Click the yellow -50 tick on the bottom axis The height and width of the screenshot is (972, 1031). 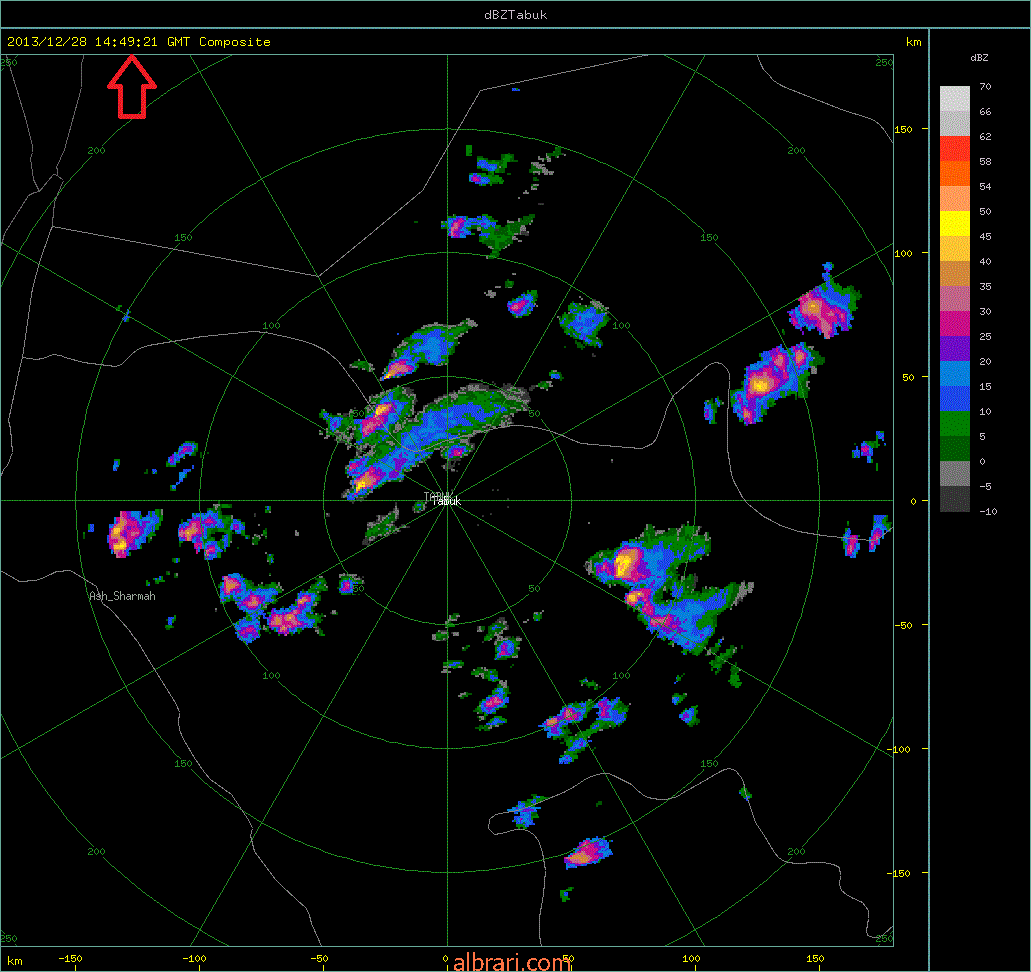coord(319,958)
